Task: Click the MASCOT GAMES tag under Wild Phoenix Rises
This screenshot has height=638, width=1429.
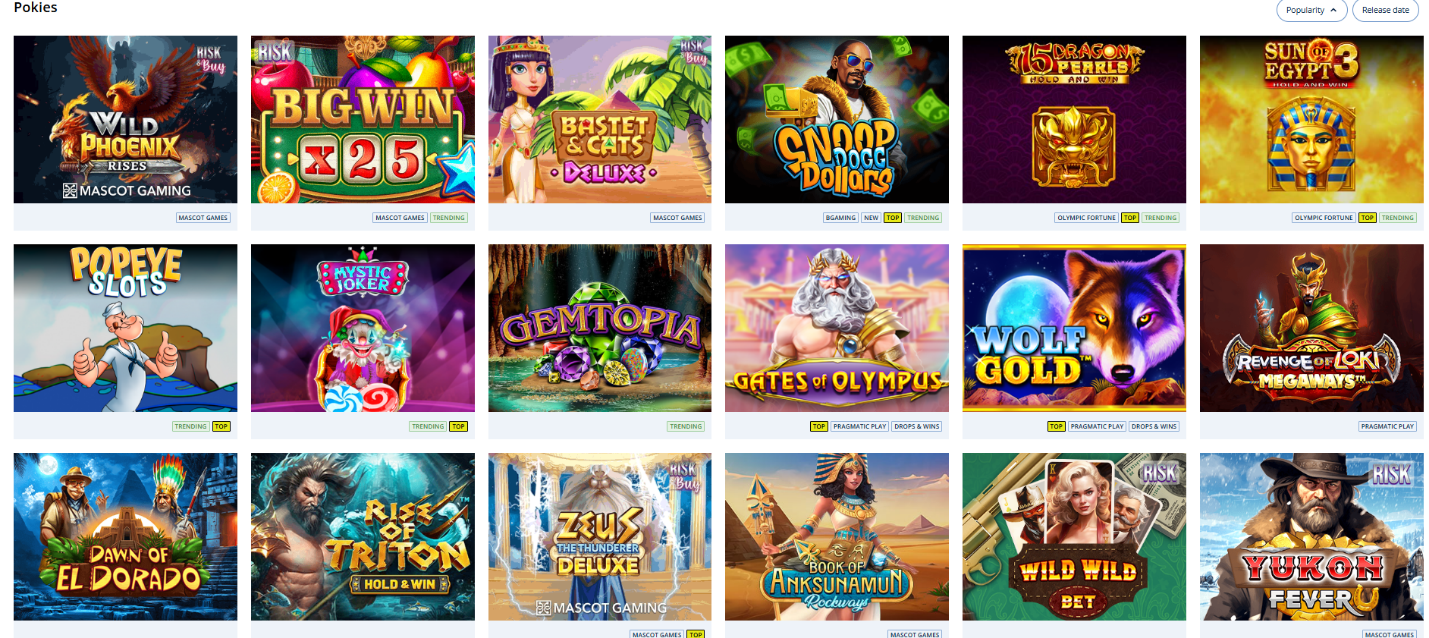Action: click(x=203, y=218)
